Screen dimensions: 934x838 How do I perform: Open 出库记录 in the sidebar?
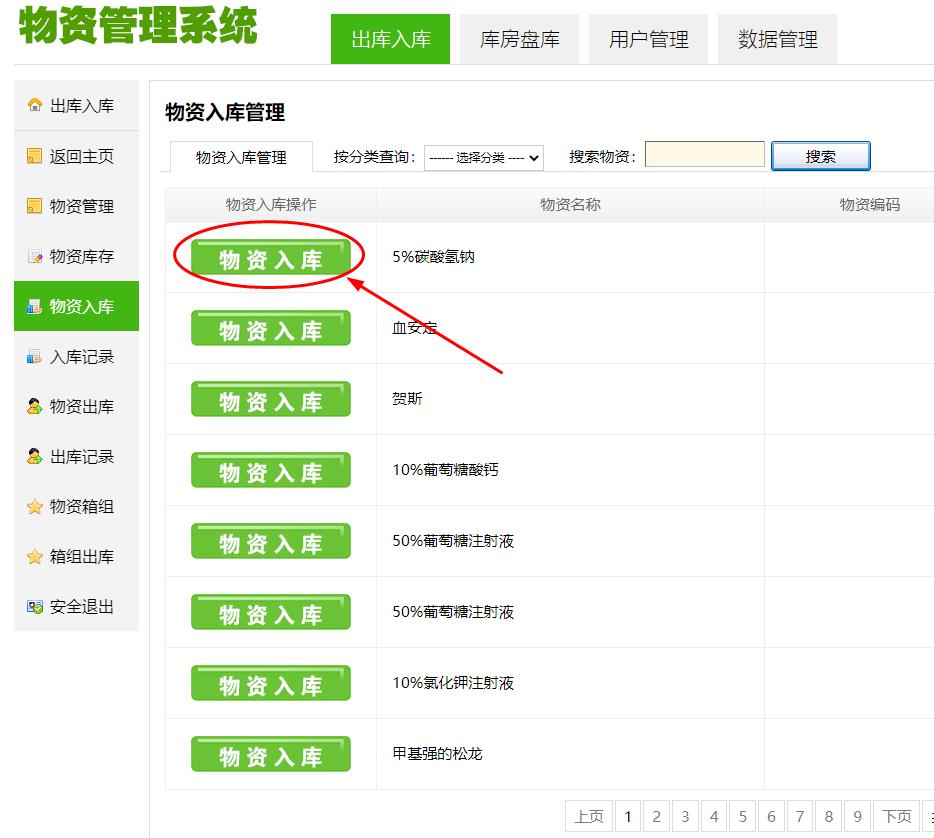[76, 457]
